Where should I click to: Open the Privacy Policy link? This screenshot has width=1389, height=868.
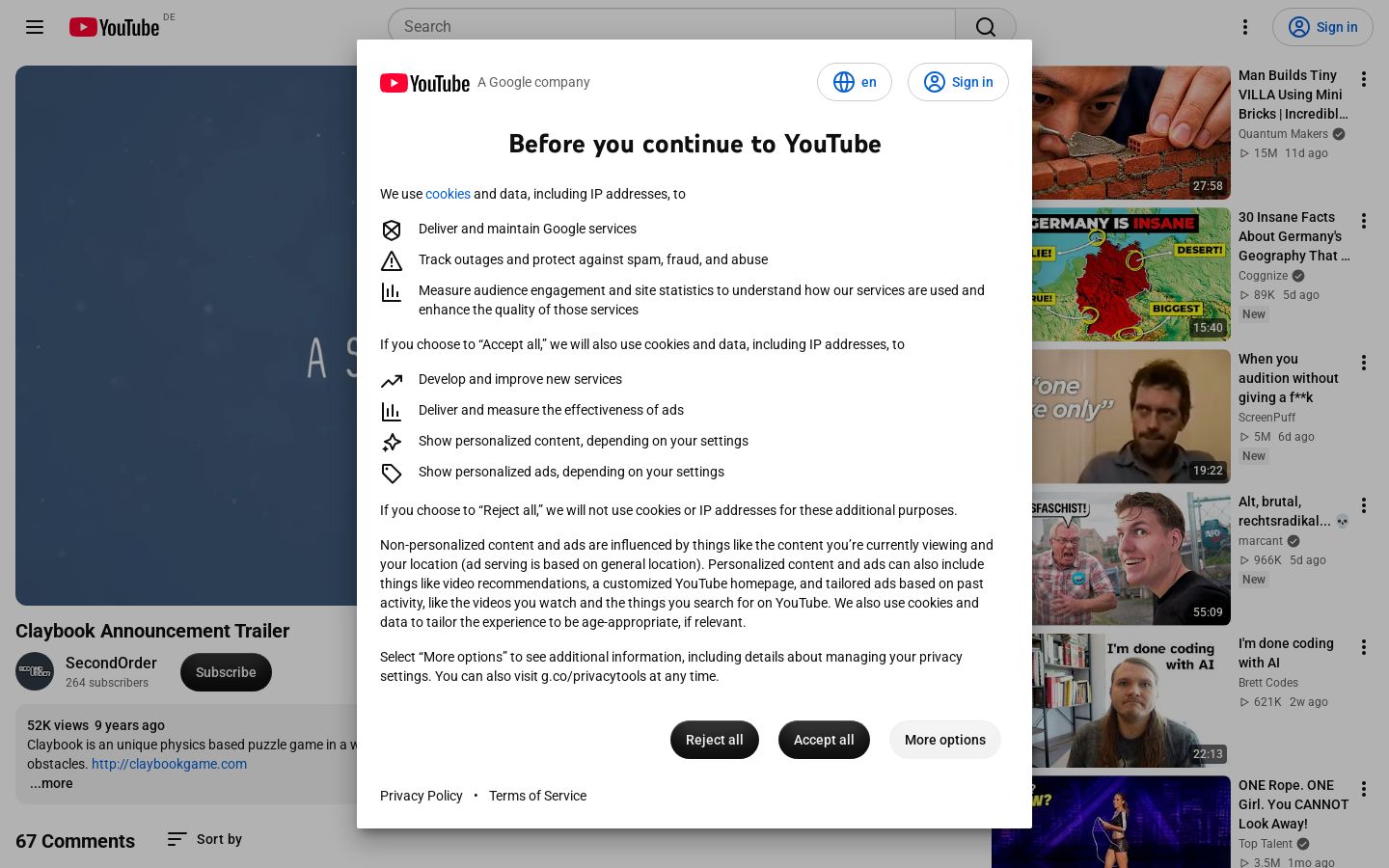click(422, 796)
